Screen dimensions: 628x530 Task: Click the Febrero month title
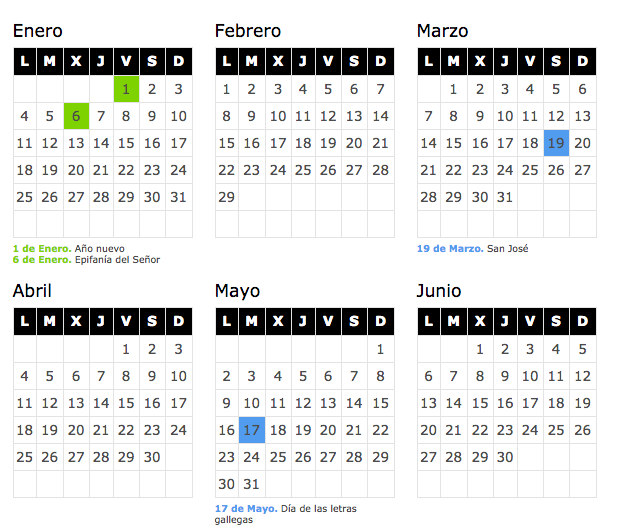(248, 31)
